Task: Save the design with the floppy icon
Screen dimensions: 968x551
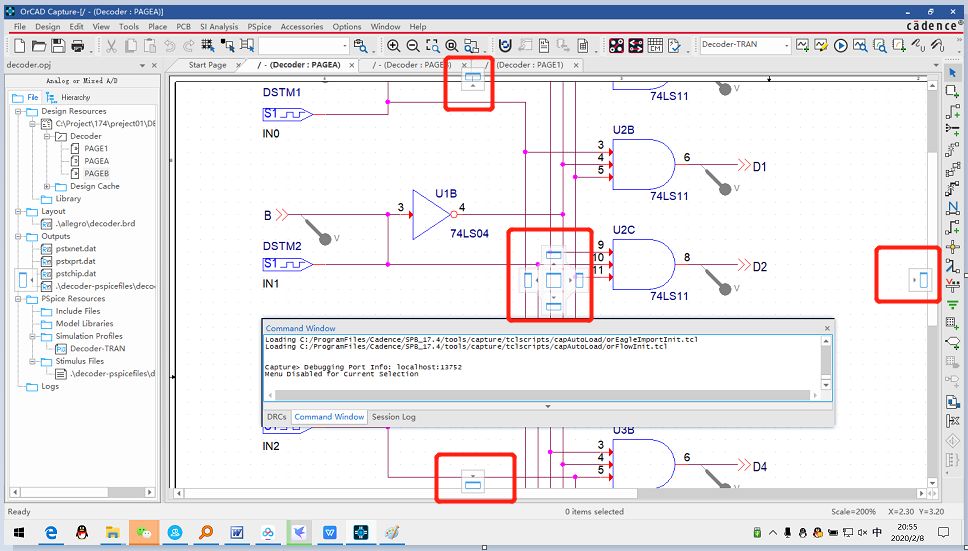Action: tap(58, 46)
